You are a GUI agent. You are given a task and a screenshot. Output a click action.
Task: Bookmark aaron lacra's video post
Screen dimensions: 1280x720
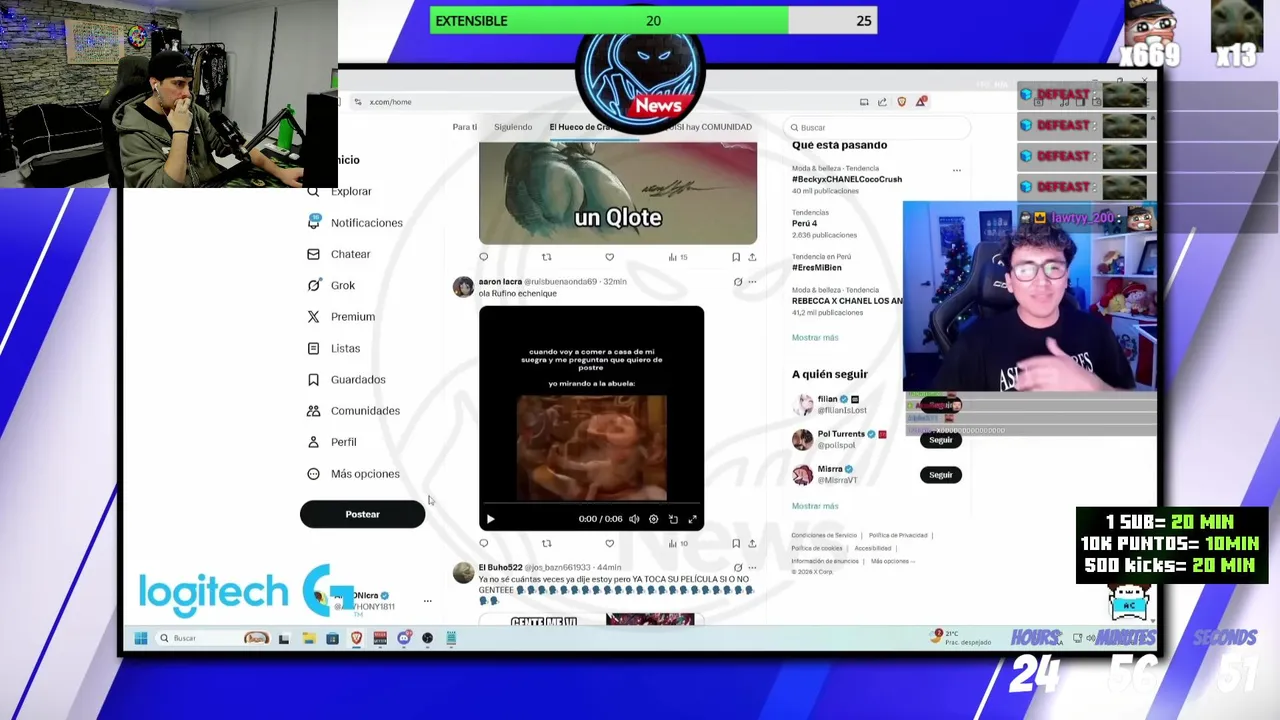tap(736, 543)
